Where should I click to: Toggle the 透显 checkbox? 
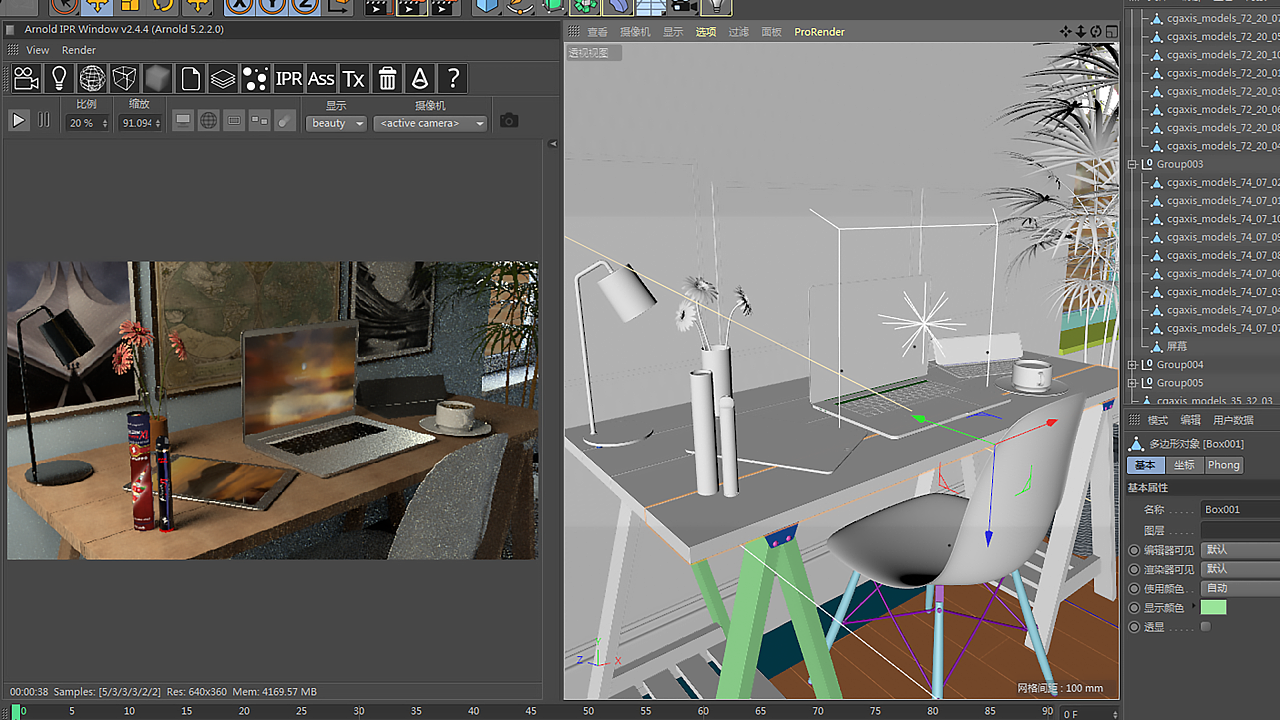[1206, 627]
